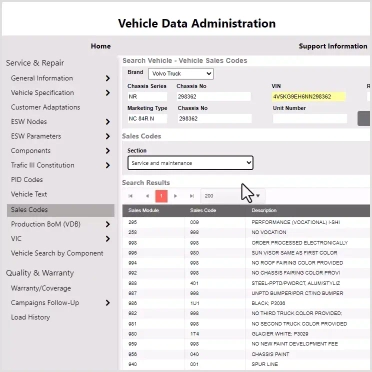Select row CHASSIS PAINT
372x372 pixels.
coord(246,354)
